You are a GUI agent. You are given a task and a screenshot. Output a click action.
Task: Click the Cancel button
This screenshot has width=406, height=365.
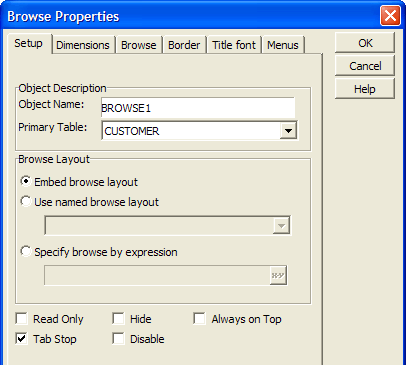[x=365, y=66]
